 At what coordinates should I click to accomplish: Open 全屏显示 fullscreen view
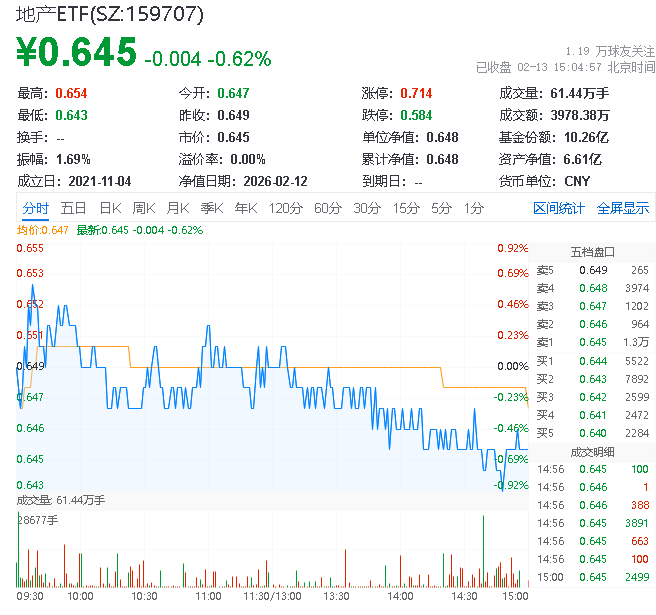pyautogui.click(x=622, y=208)
